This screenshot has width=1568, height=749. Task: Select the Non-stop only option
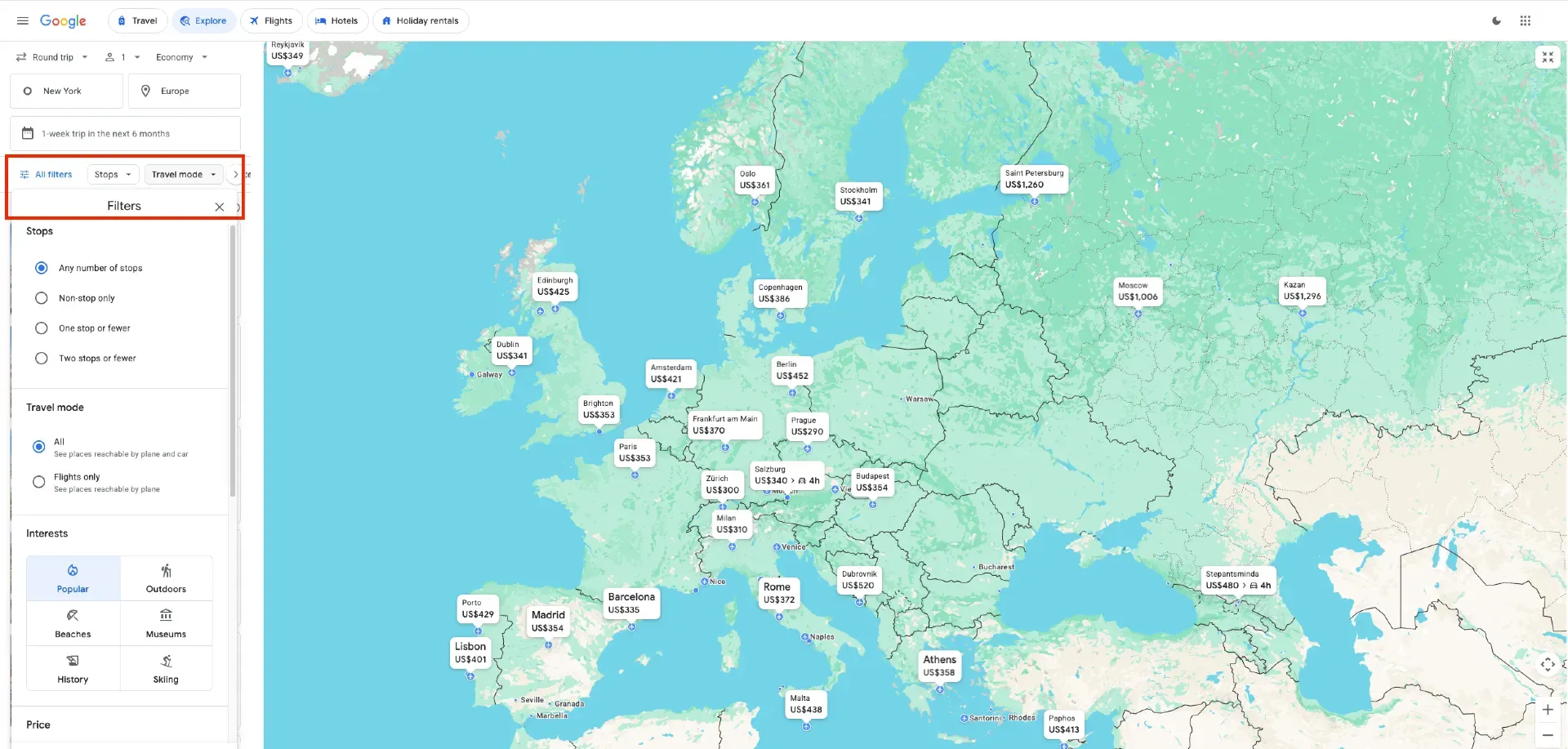pyautogui.click(x=42, y=298)
